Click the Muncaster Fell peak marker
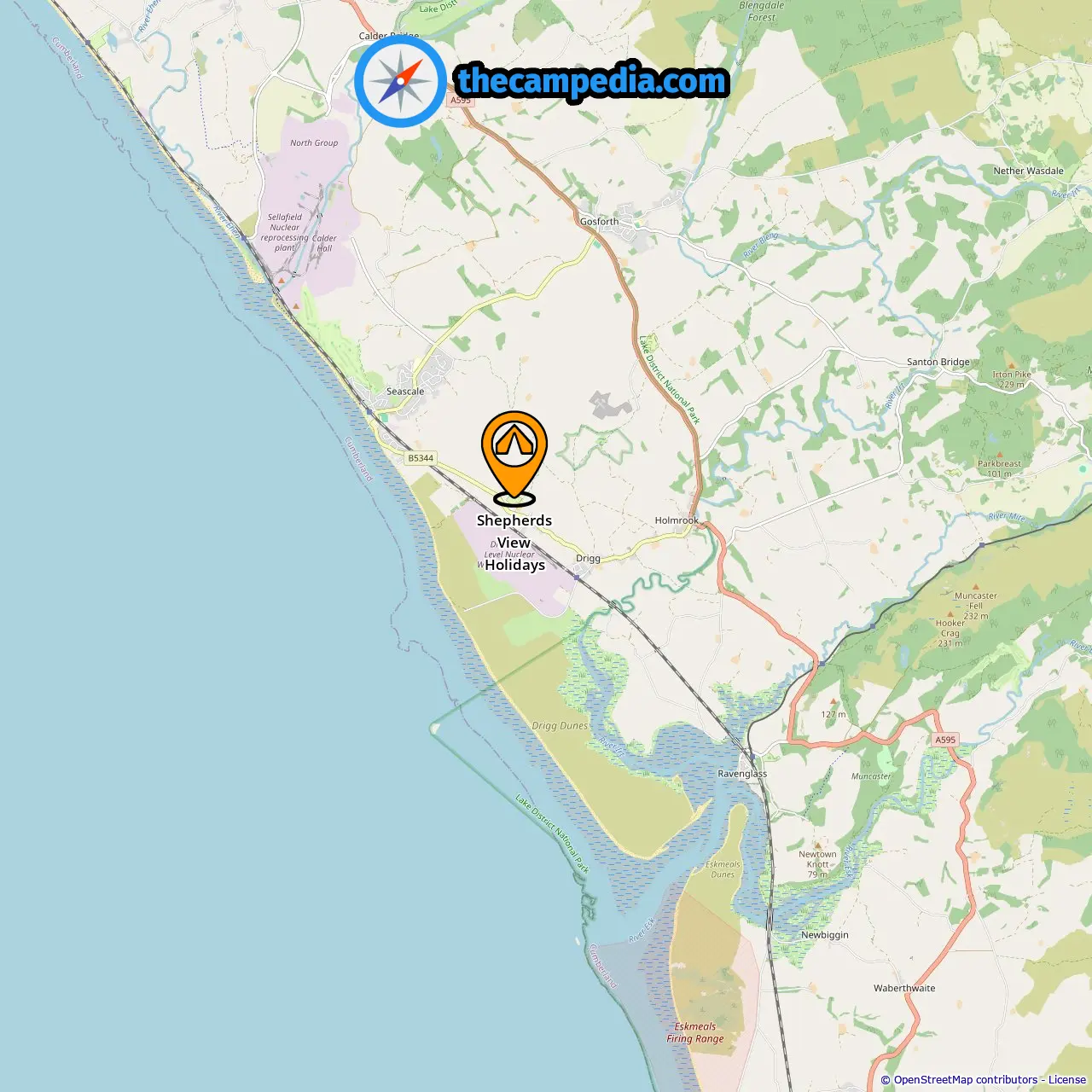The width and height of the screenshot is (1092, 1092). (976, 587)
